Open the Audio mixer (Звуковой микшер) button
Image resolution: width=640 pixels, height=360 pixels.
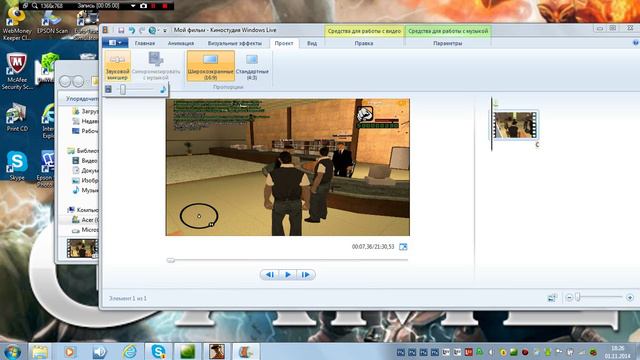(117, 66)
